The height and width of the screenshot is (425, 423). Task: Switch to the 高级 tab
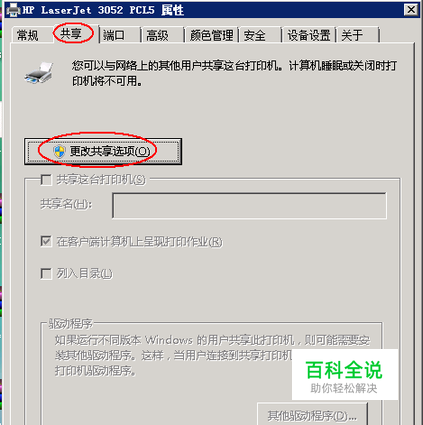162,35
